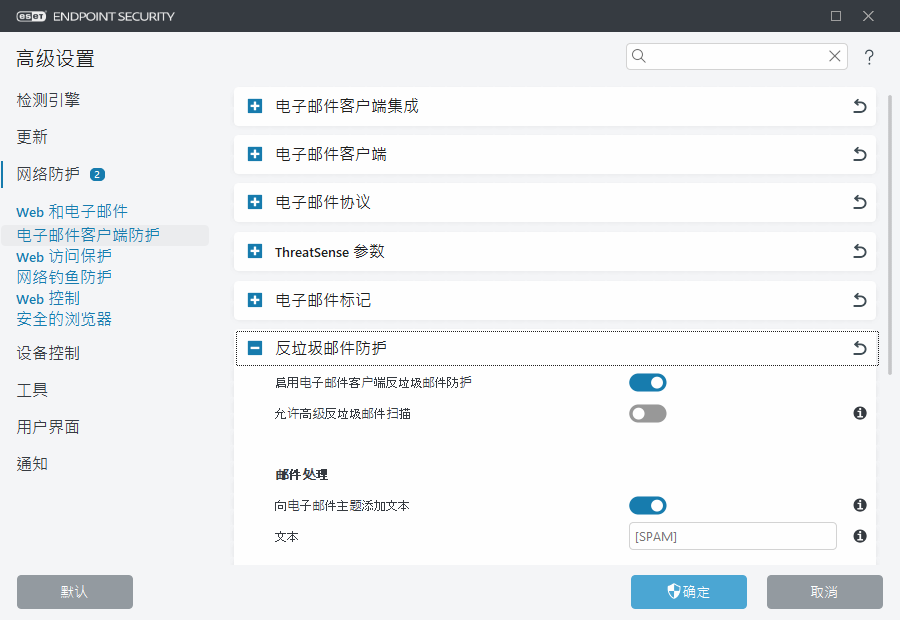This screenshot has height=620, width=900.
Task: Open Web 控制 subsection
Action: click(48, 299)
